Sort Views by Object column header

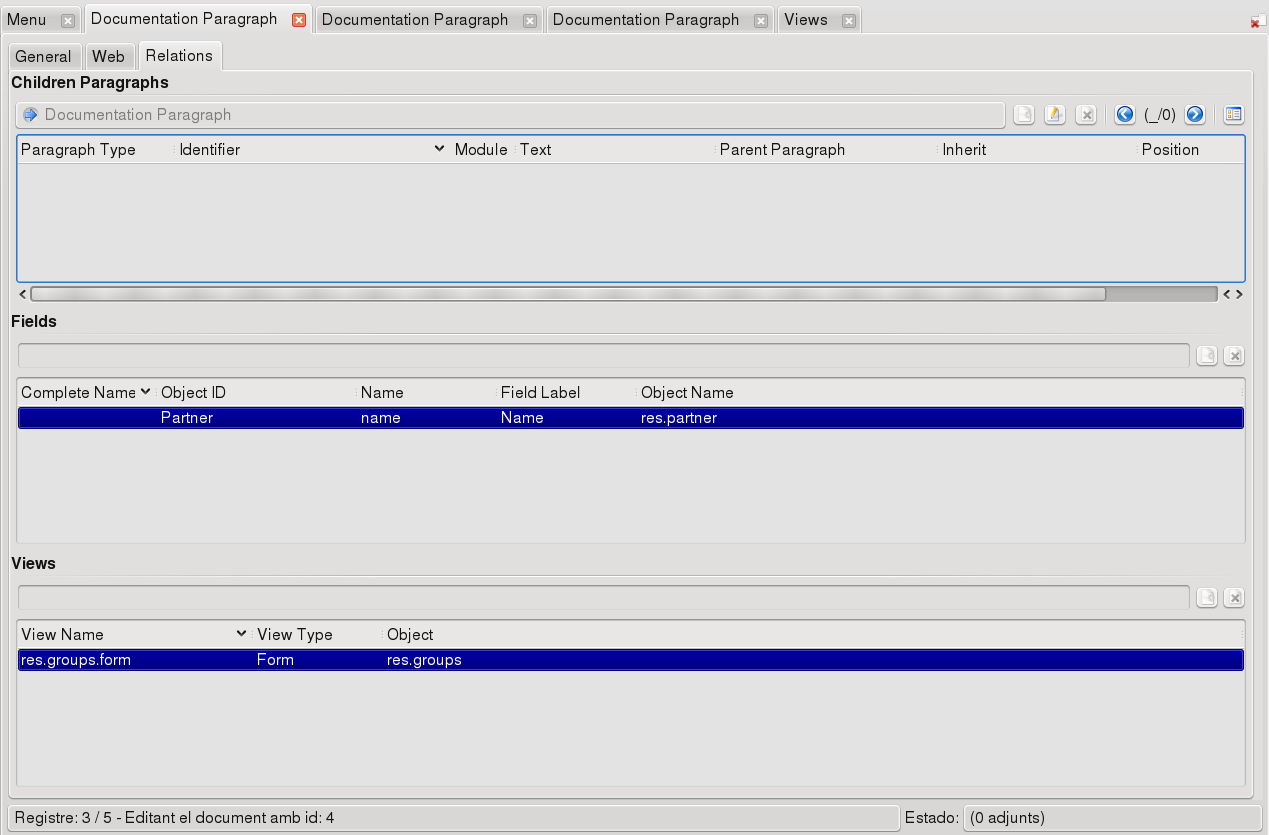pos(410,635)
